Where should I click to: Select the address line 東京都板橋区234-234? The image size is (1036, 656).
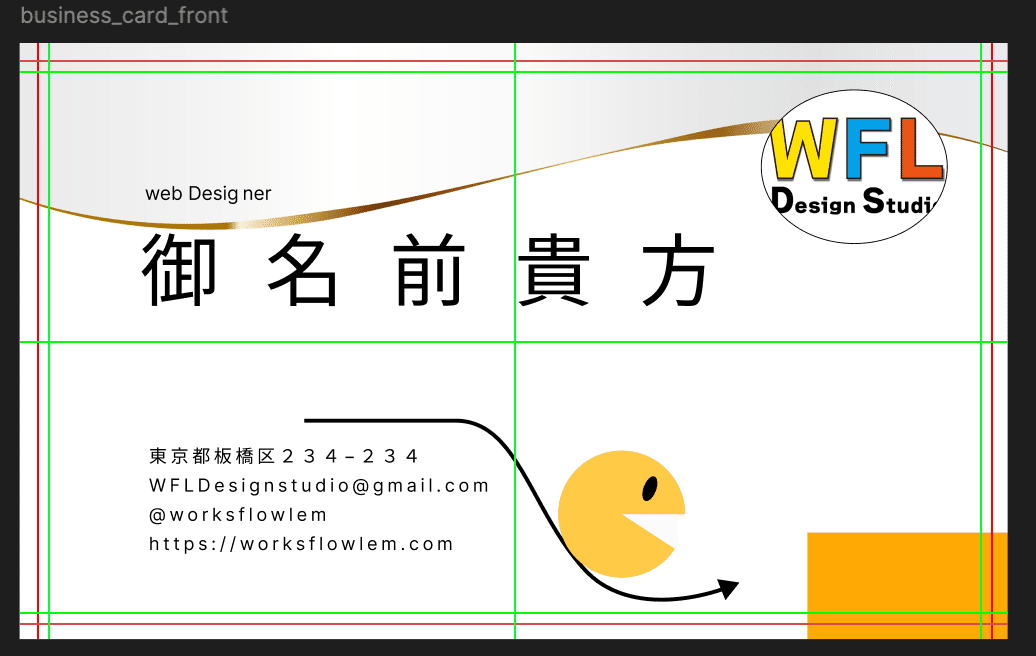(283, 456)
